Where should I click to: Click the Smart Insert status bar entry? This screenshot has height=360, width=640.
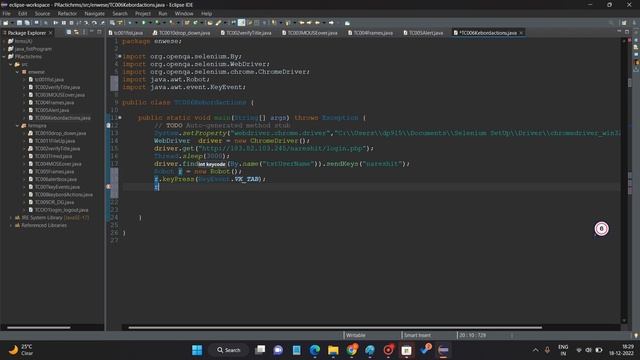pos(417,335)
